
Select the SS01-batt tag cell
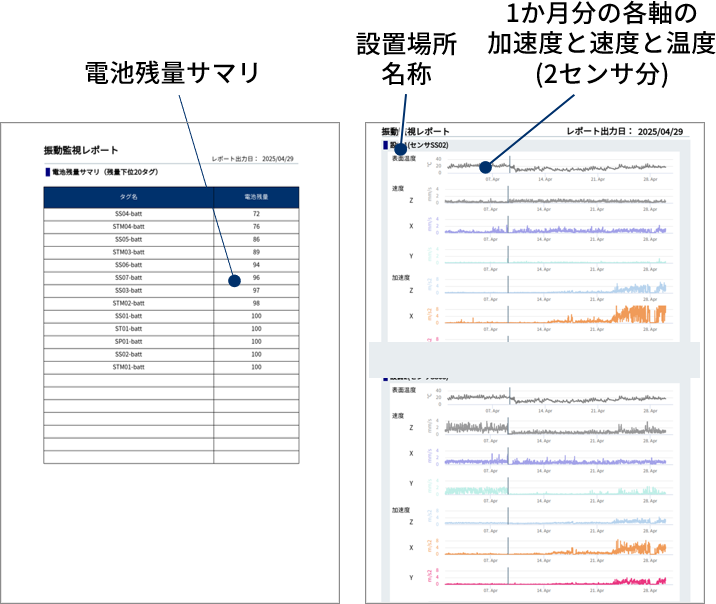pos(128,316)
